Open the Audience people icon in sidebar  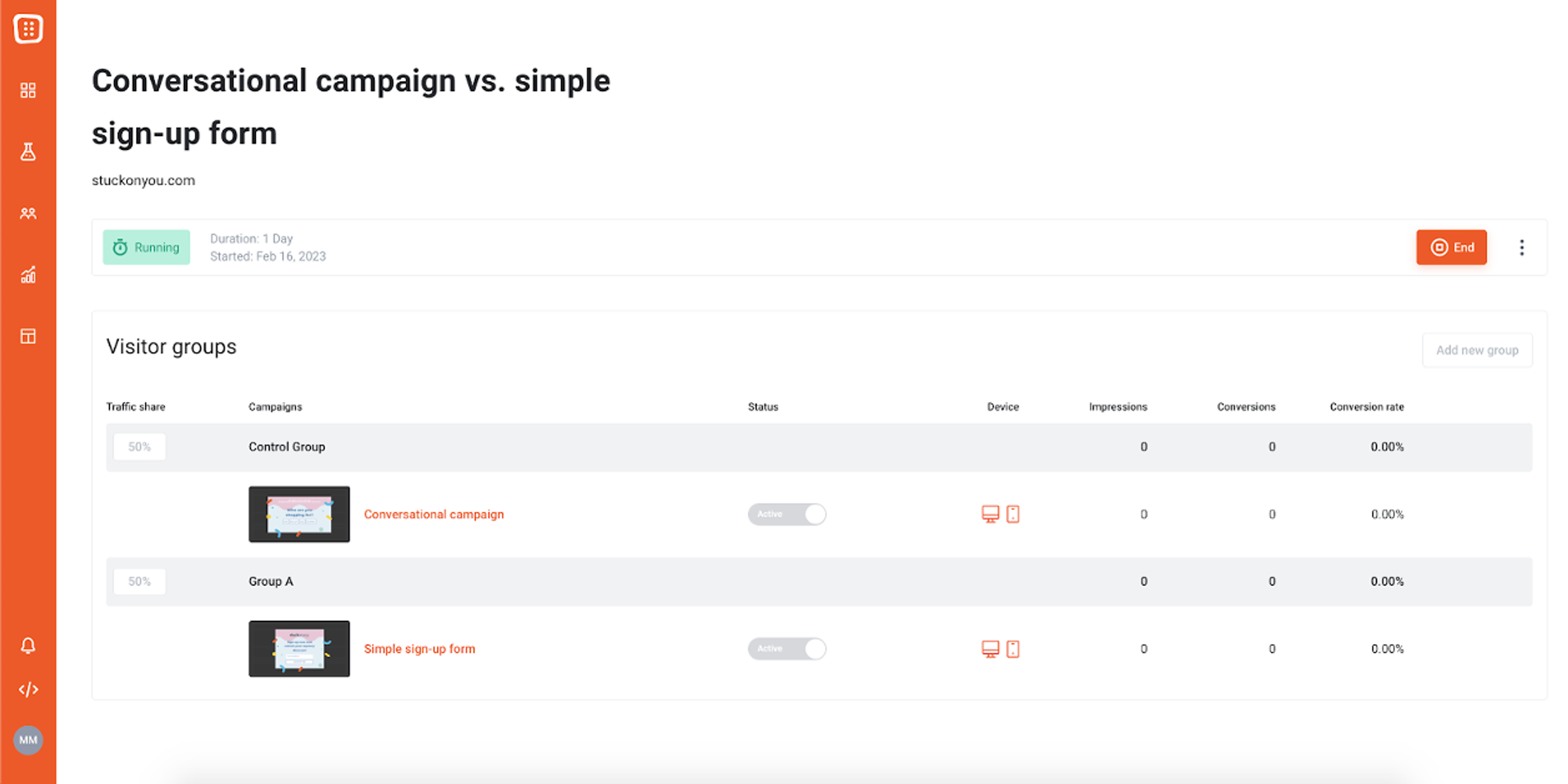(x=28, y=213)
